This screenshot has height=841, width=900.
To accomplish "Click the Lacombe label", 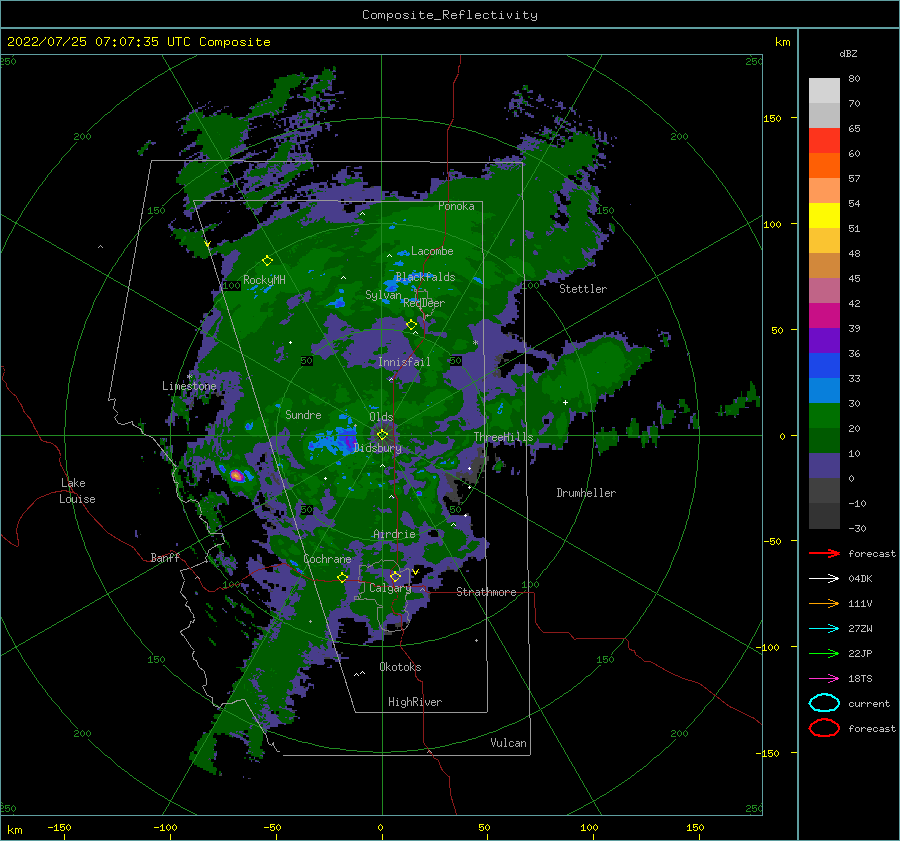I will pos(432,251).
